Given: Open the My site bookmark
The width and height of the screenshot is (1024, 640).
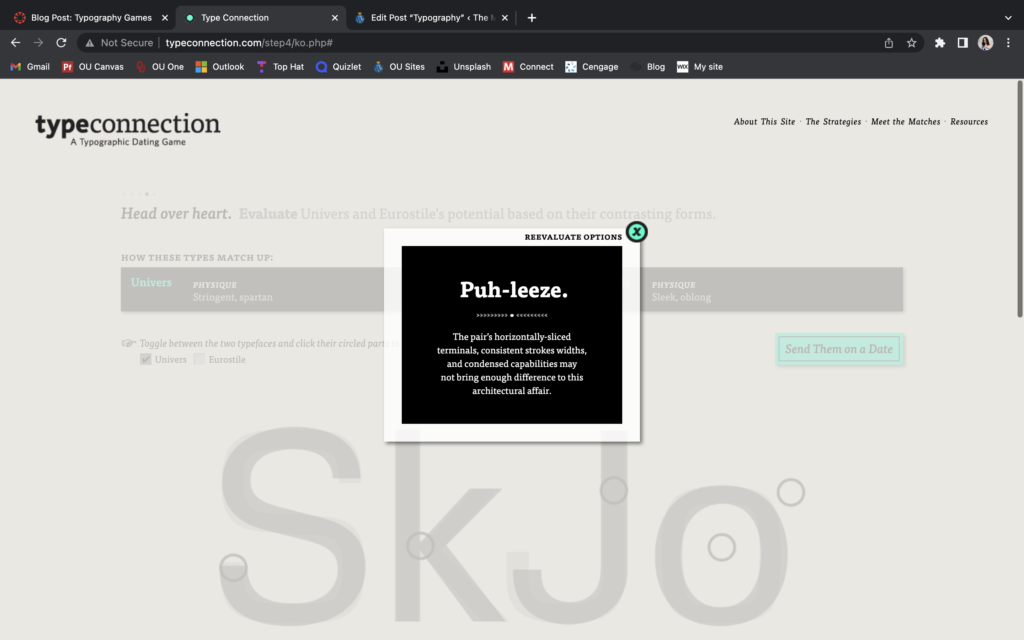Looking at the screenshot, I should (x=700, y=67).
